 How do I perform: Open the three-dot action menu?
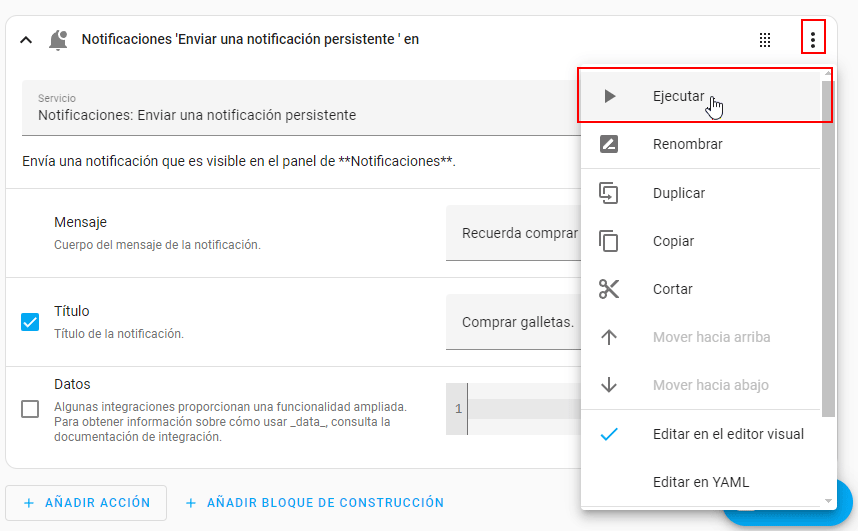click(813, 40)
